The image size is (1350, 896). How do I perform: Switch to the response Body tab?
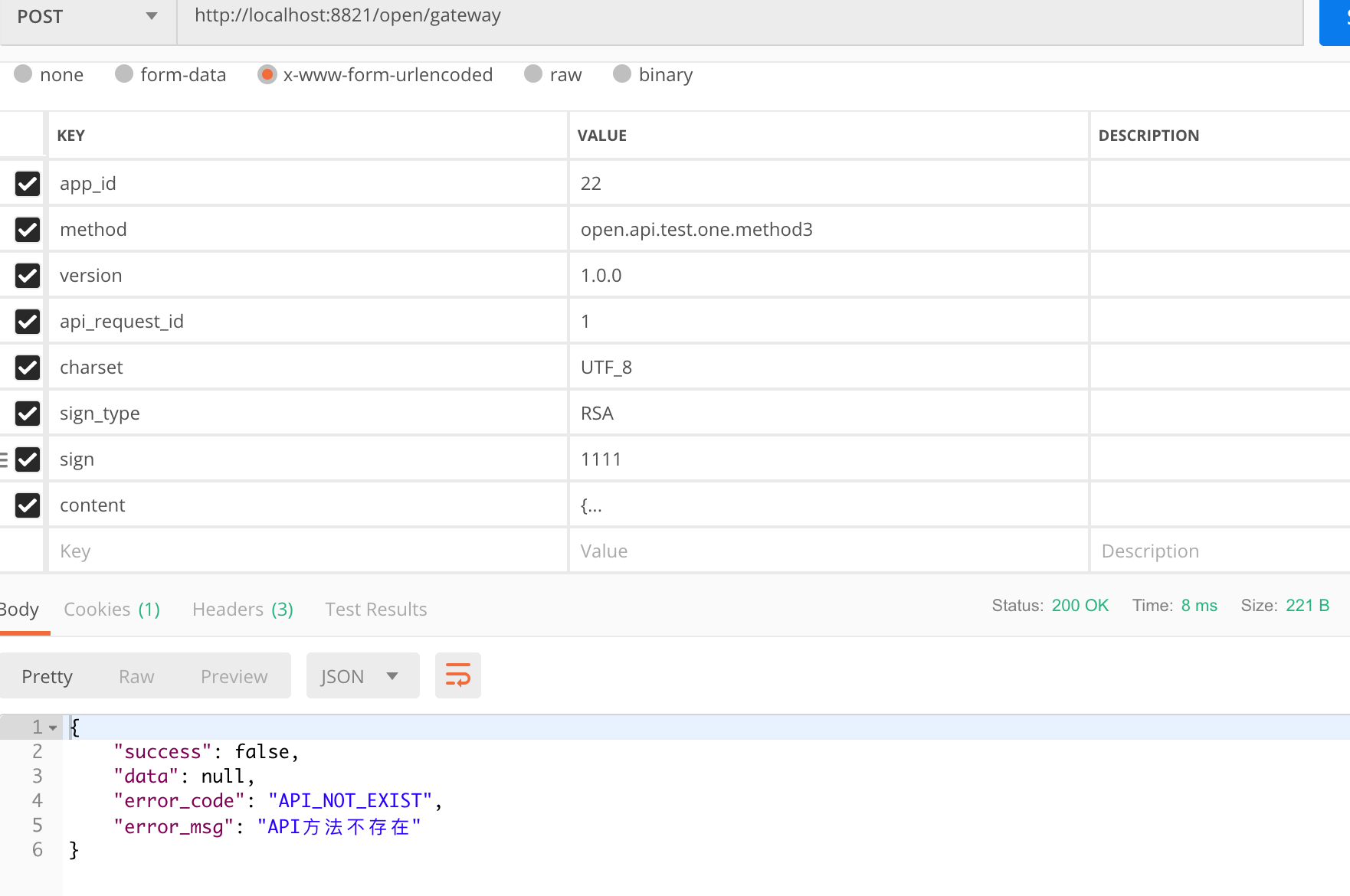tap(19, 609)
